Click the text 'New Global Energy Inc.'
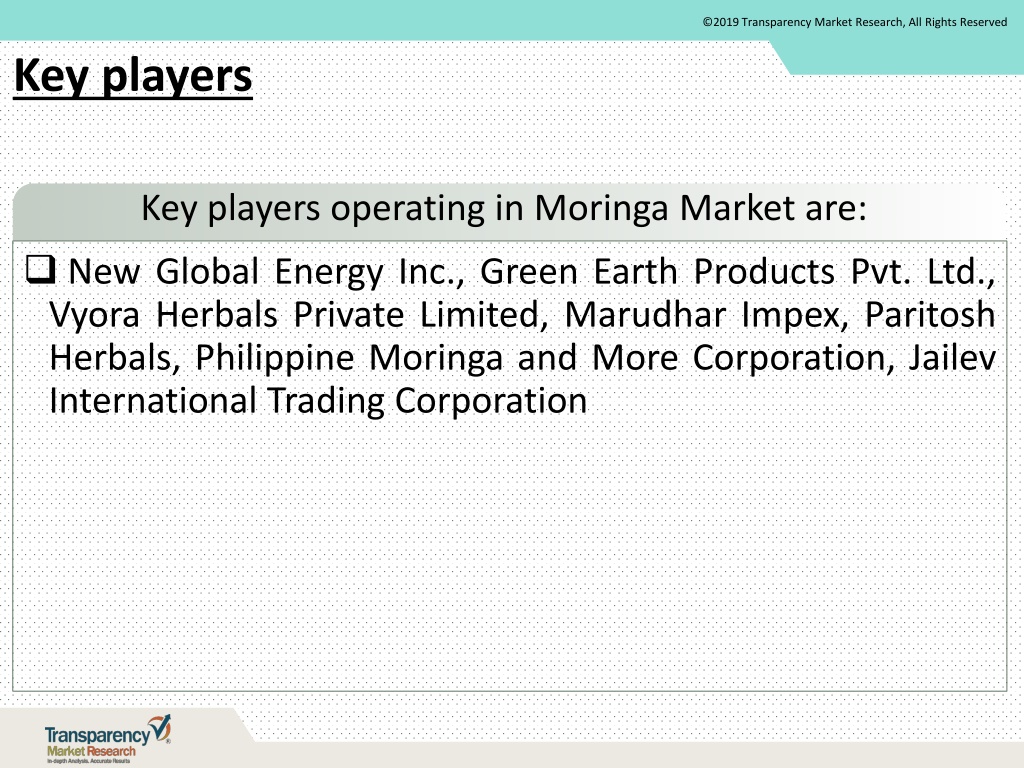This screenshot has height=768, width=1024. (x=266, y=272)
